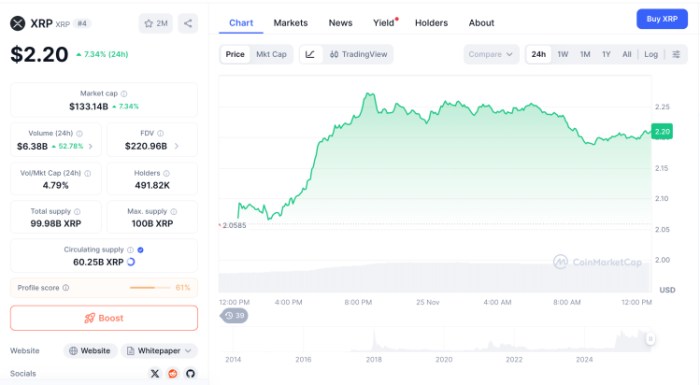Open the Markets tab
Screen dimensions: 700x385
tap(291, 23)
